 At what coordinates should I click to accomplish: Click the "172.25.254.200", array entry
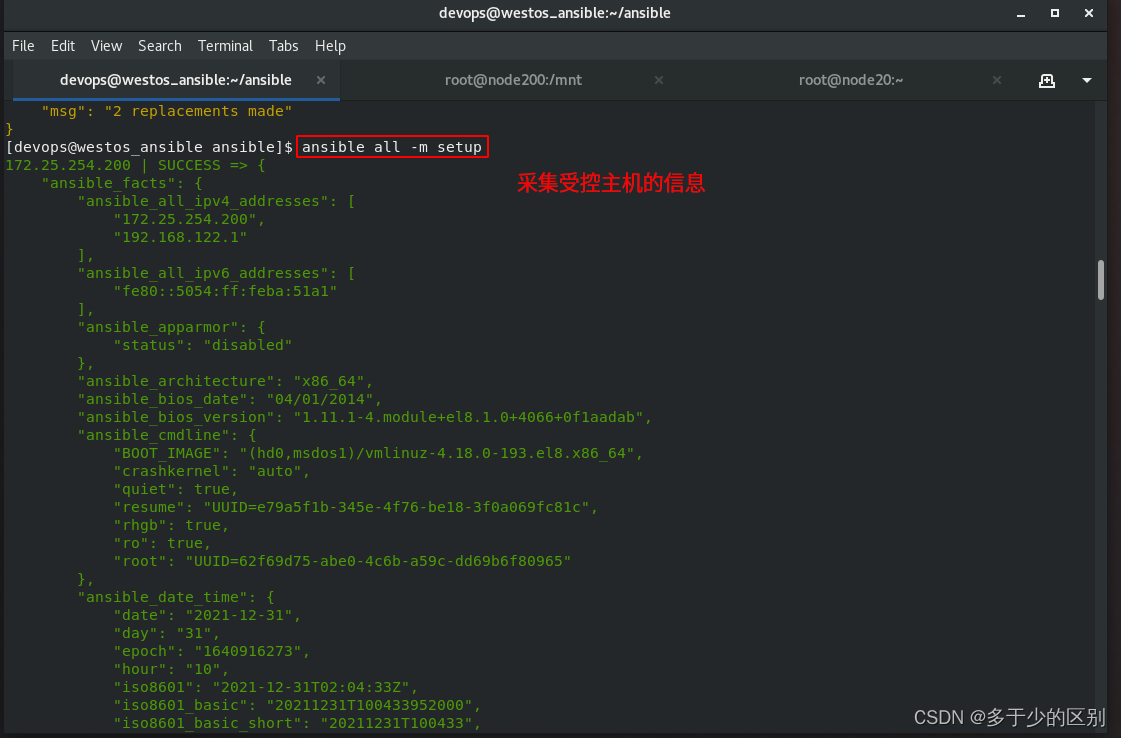(189, 219)
